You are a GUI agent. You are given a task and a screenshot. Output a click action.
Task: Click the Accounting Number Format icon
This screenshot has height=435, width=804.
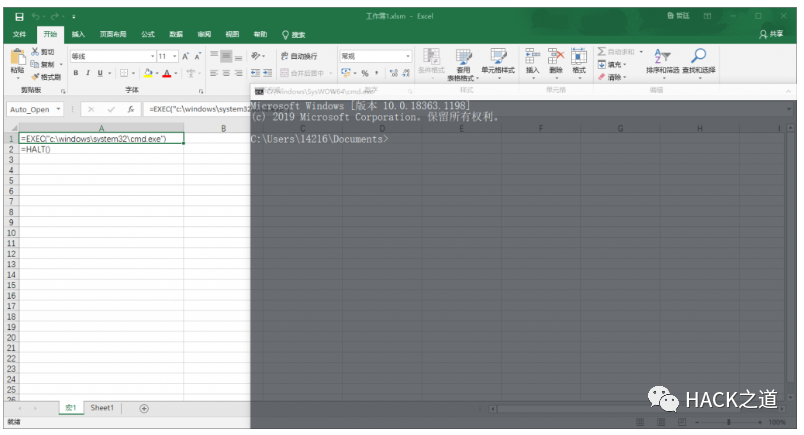coord(346,73)
